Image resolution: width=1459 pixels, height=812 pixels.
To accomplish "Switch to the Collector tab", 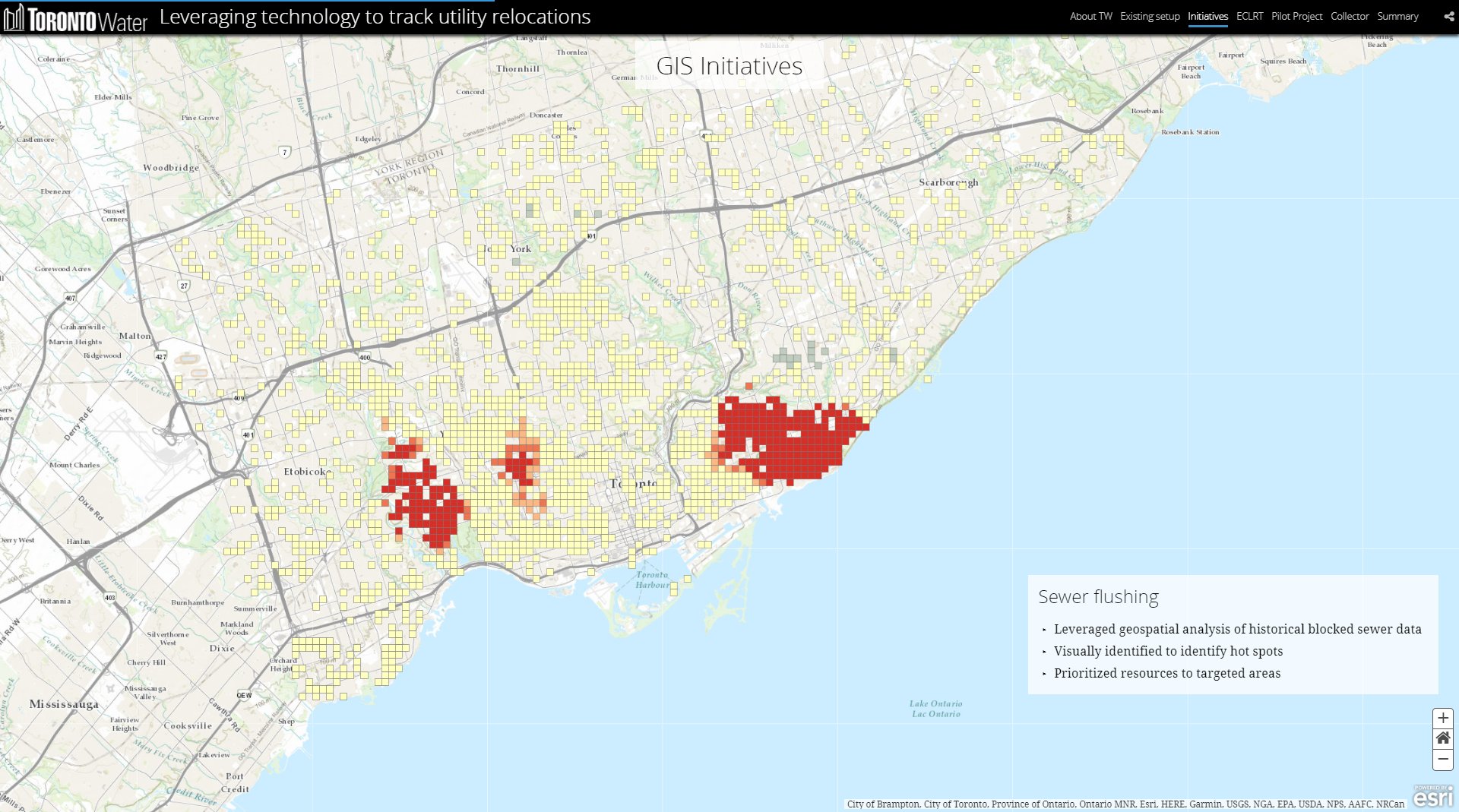I will click(x=1350, y=17).
